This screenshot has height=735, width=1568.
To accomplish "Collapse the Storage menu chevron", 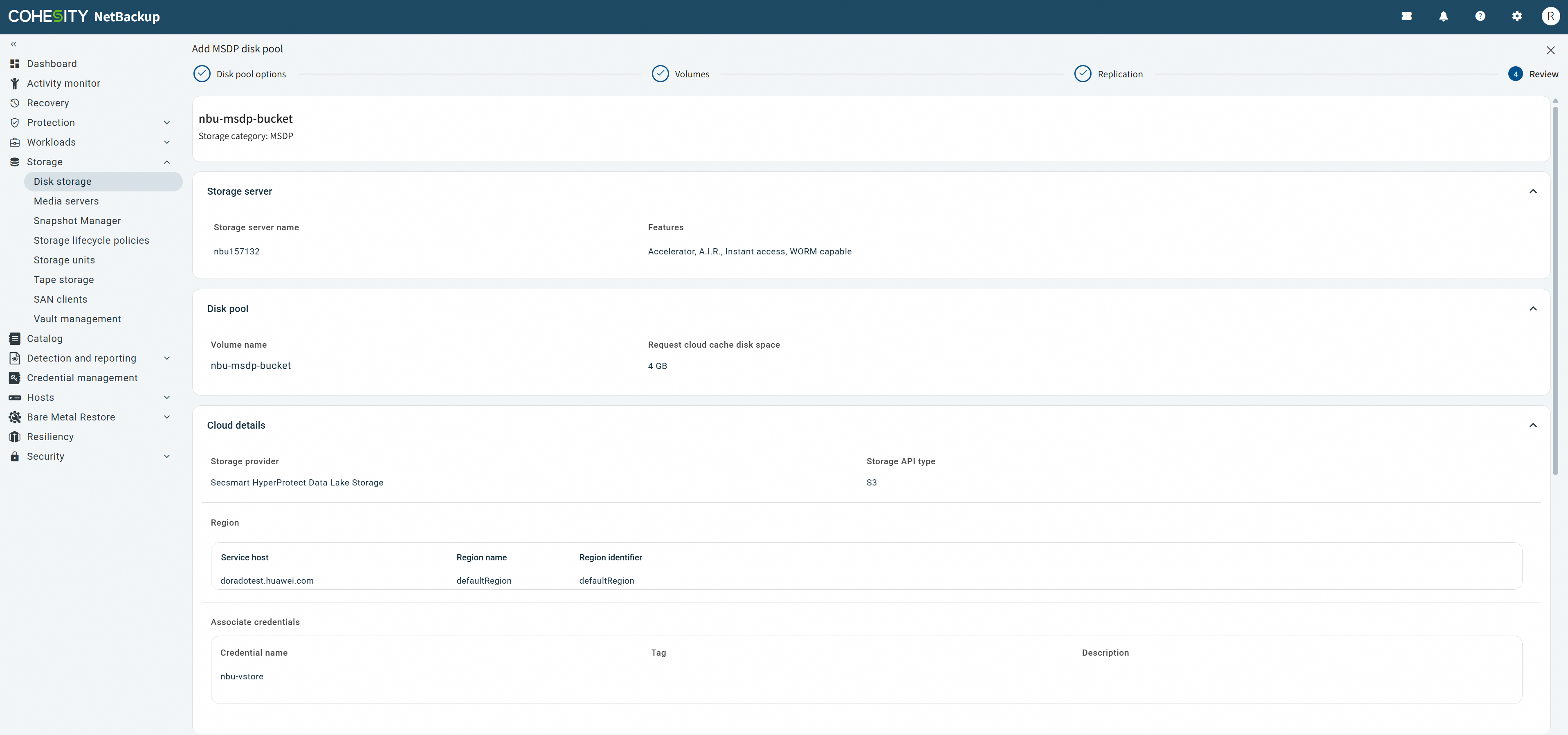I will [167, 162].
